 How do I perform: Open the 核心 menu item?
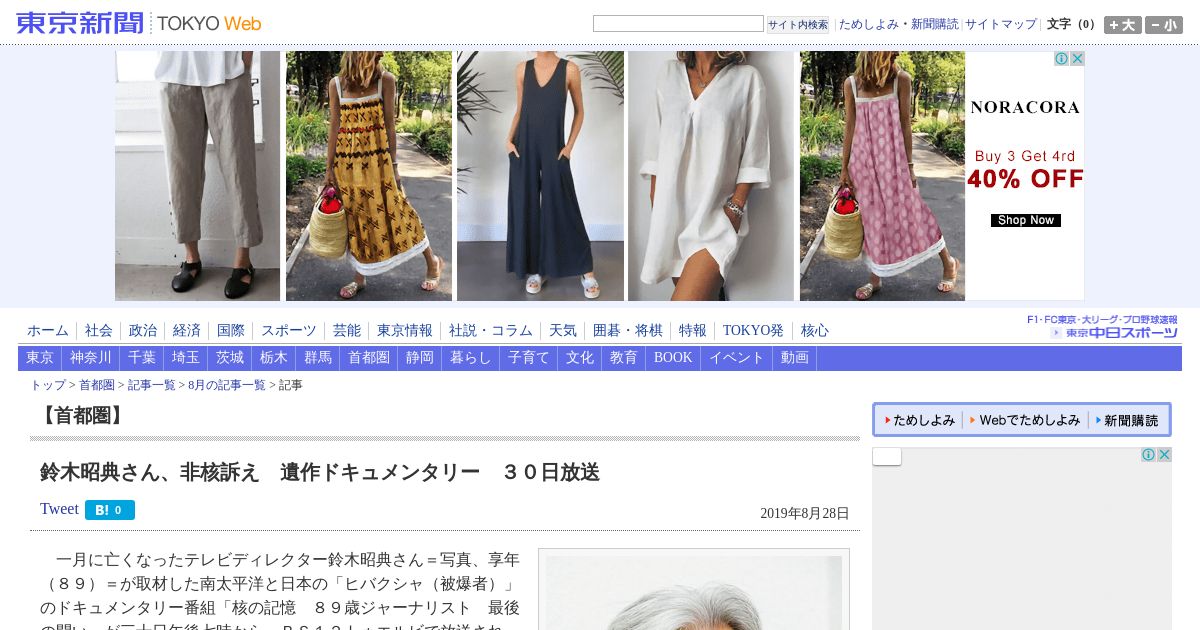[x=815, y=331]
